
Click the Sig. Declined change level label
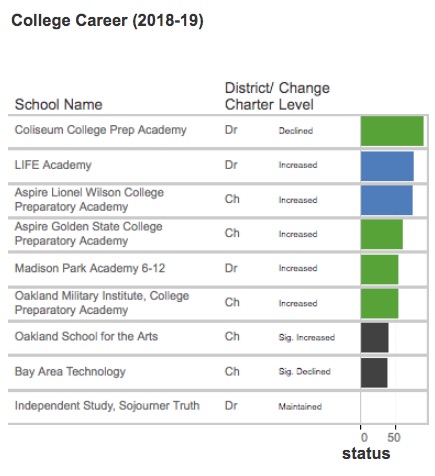304,372
